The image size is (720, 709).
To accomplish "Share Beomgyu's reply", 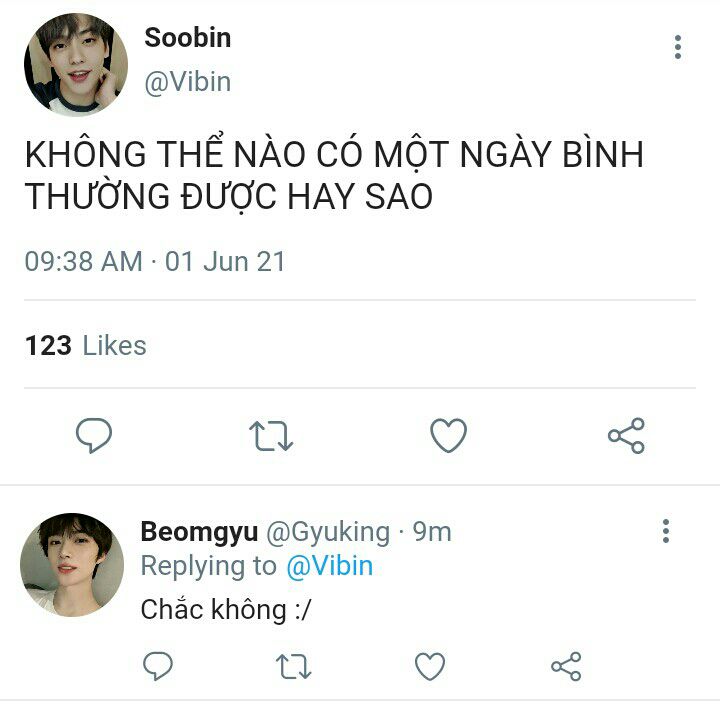I will coord(566,666).
